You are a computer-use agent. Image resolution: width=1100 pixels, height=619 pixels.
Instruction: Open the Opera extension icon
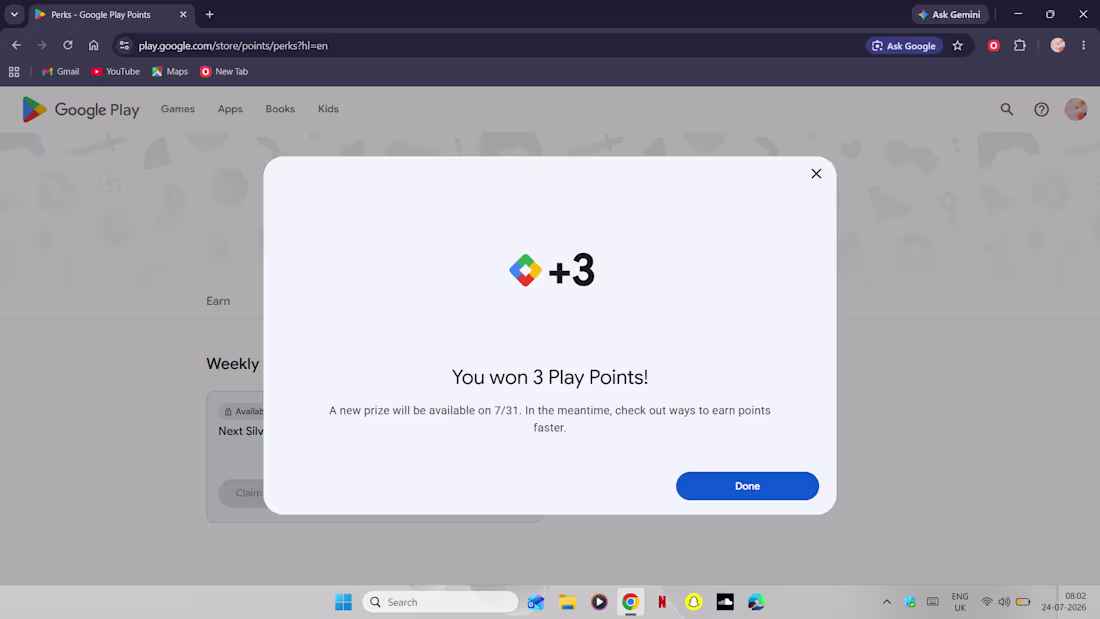pos(993,46)
